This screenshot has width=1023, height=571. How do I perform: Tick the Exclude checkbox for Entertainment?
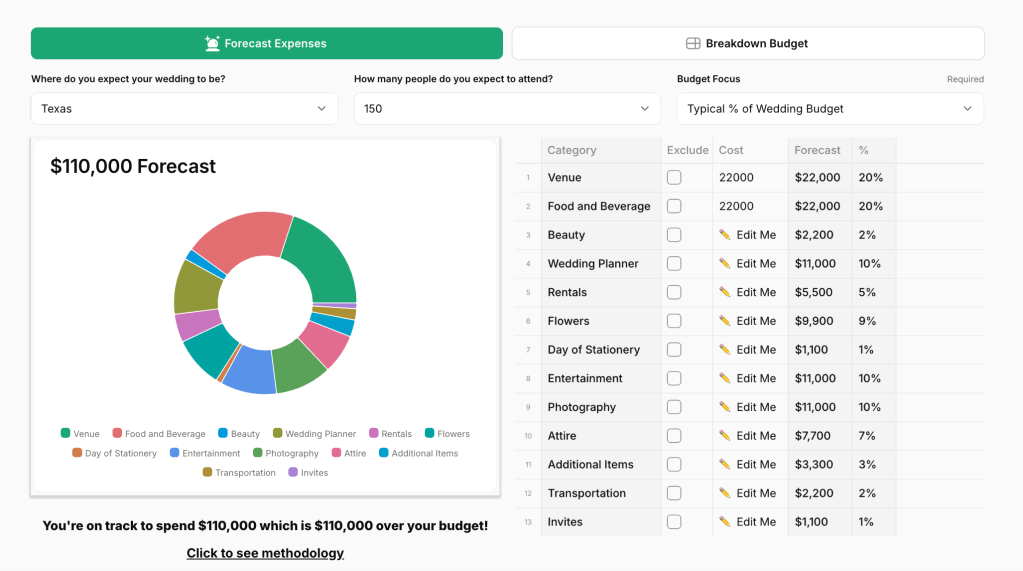pos(674,378)
